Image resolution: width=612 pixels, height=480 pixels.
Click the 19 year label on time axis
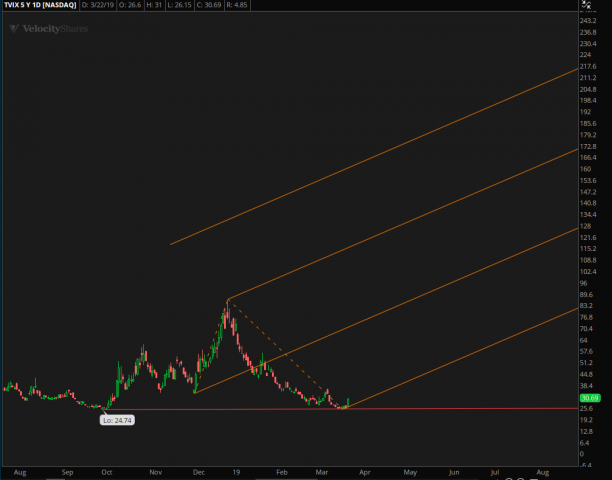[x=236, y=472]
